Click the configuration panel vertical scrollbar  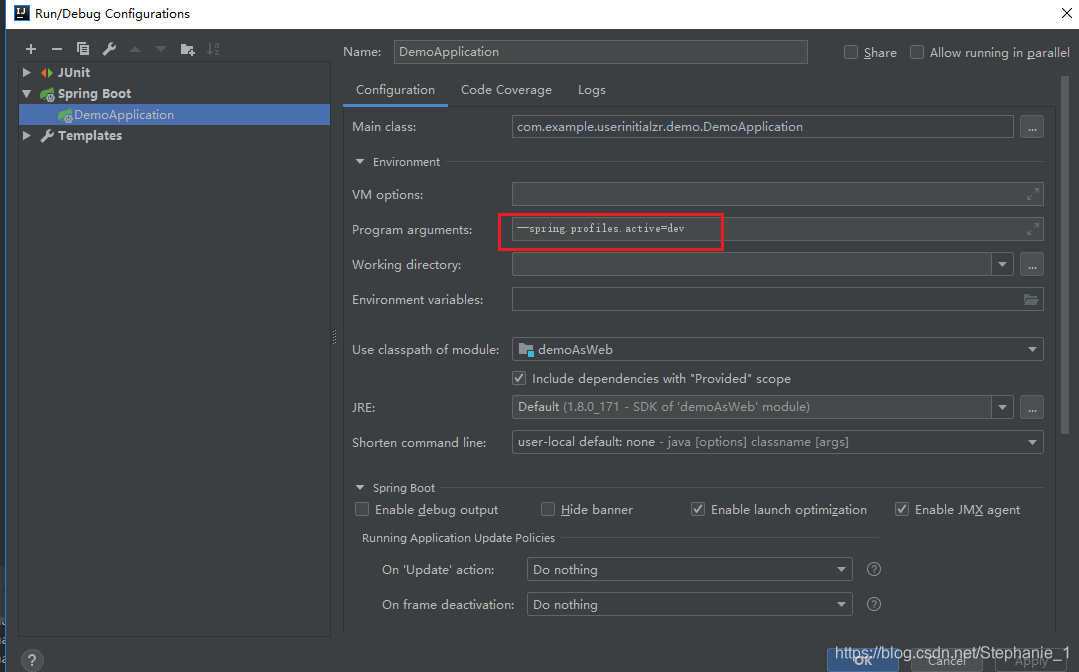pos(1065,254)
